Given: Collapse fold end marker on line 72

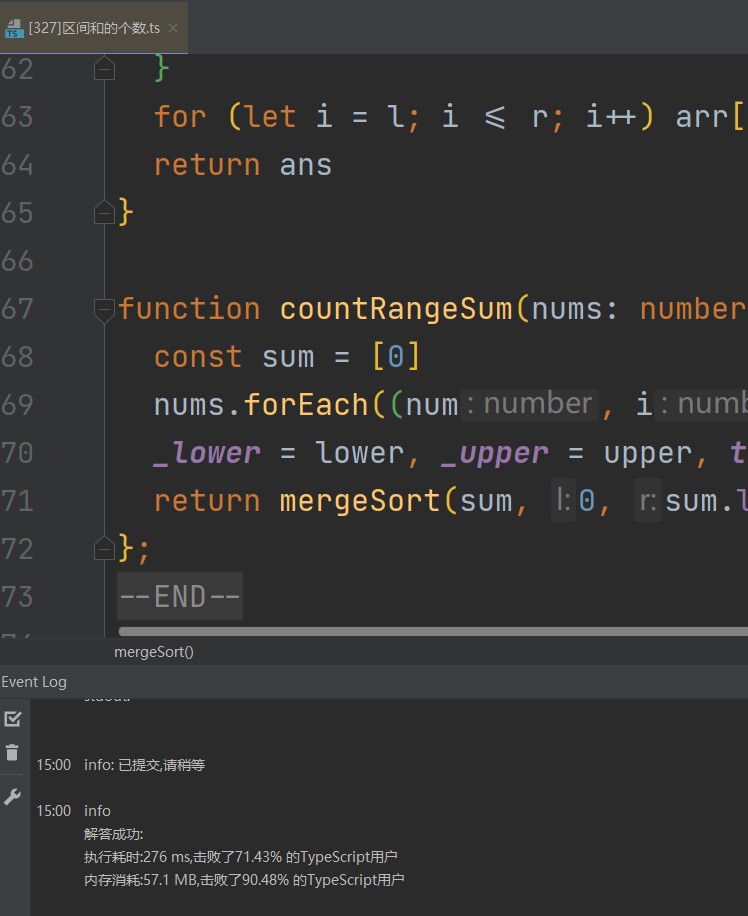Looking at the screenshot, I should 104,549.
